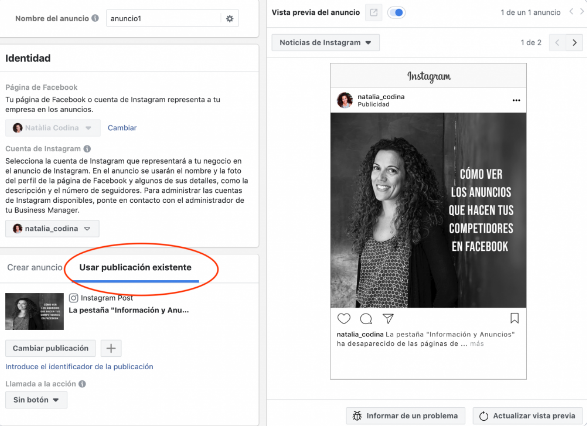Open the Sin botón call-to-action dropdown
The image size is (587, 426).
point(36,400)
